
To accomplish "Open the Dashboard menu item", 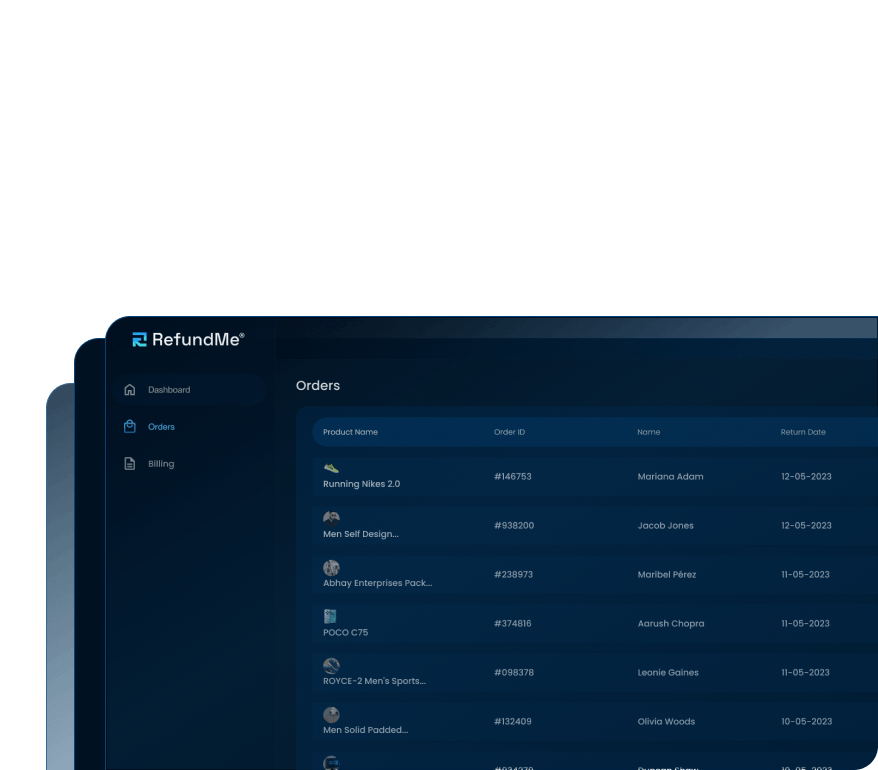I will coord(188,390).
